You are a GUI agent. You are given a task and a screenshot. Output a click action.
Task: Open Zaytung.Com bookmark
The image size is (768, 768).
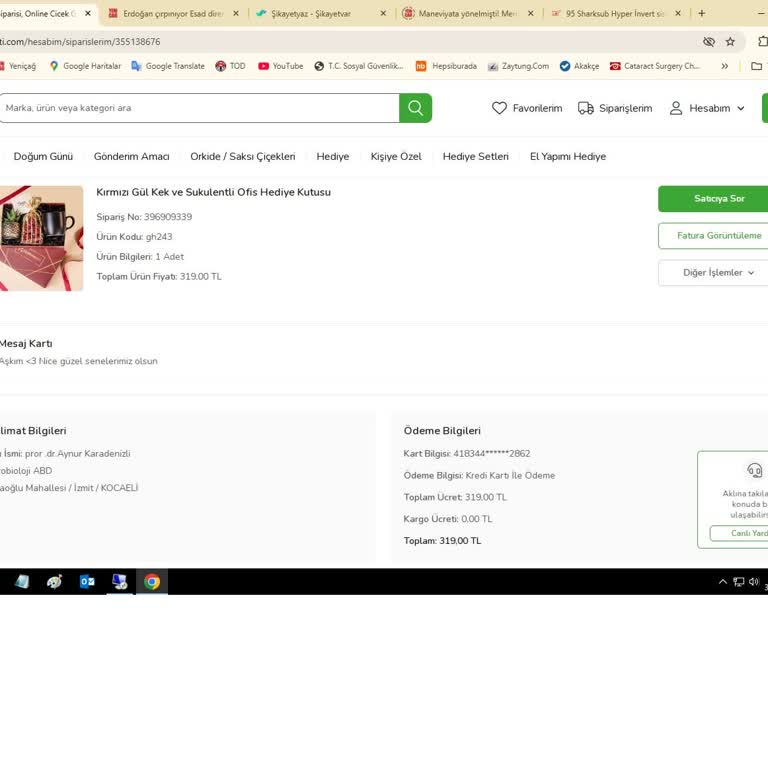[x=519, y=66]
